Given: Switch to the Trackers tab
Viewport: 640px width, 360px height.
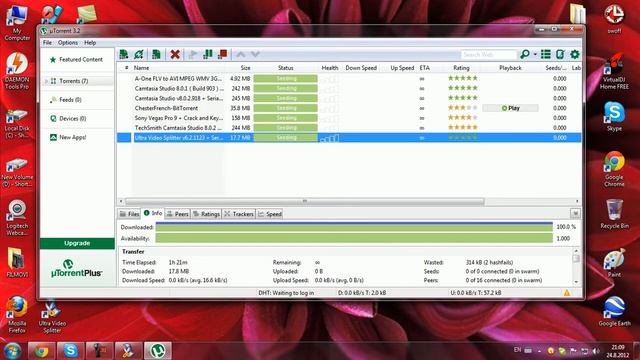Looking at the screenshot, I should click(239, 214).
